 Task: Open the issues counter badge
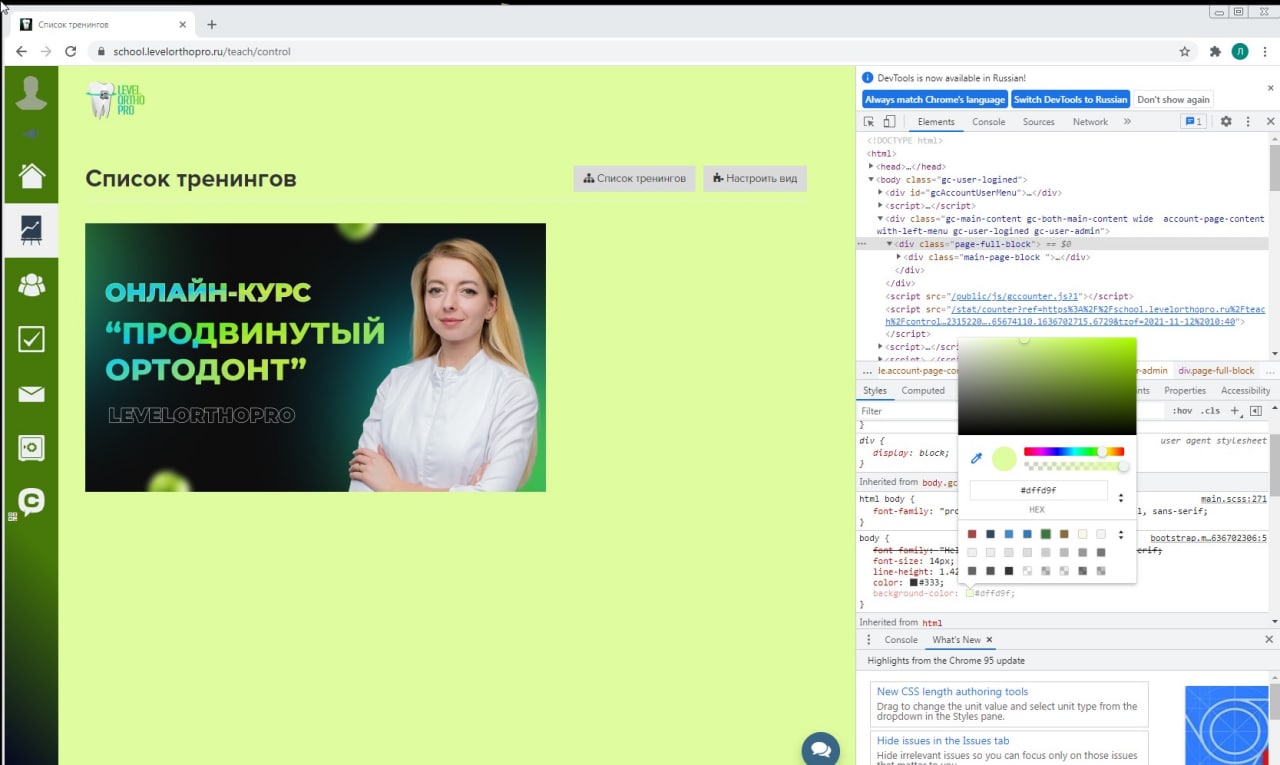click(x=1193, y=121)
